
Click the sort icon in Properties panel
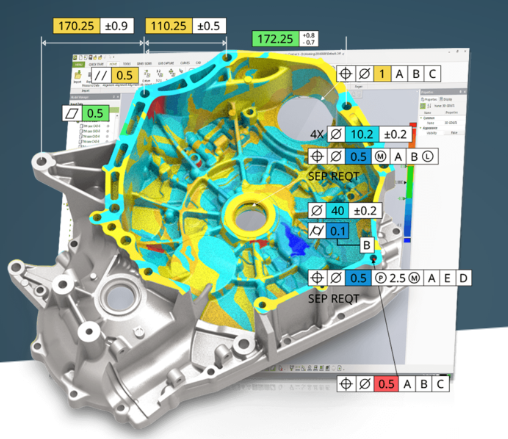(429, 106)
